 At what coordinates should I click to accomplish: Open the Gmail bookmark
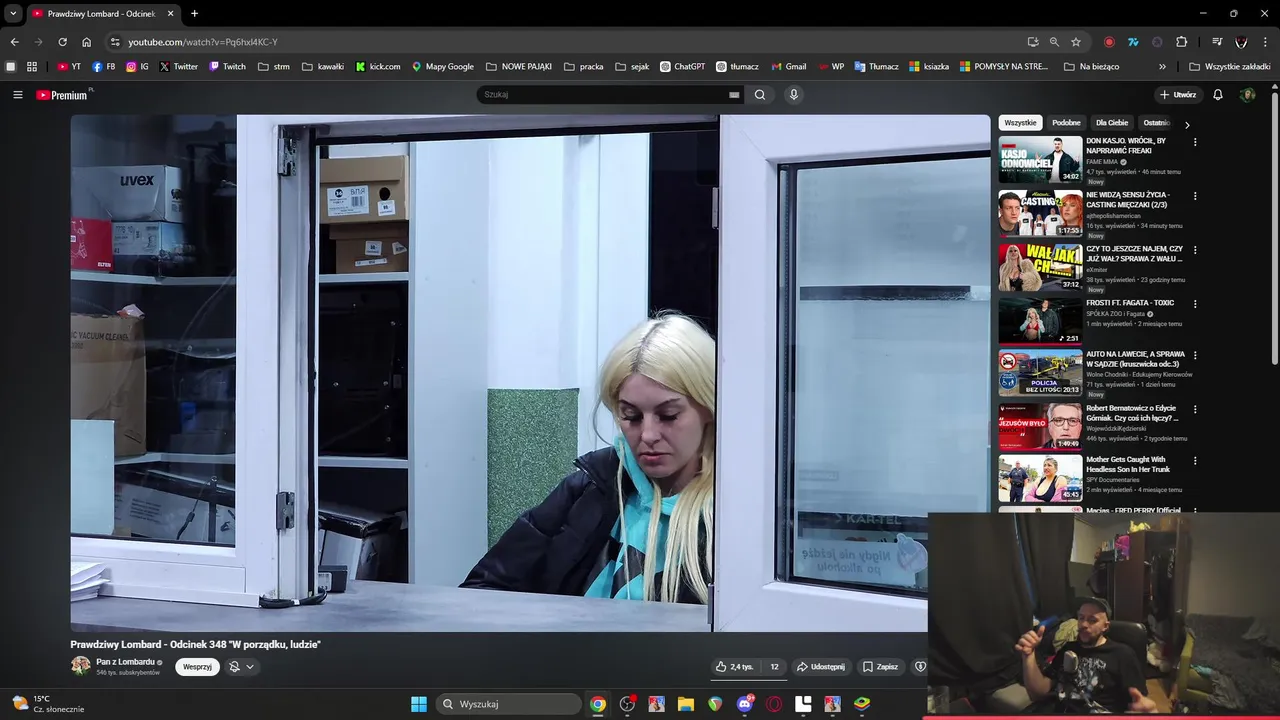pyautogui.click(x=788, y=67)
